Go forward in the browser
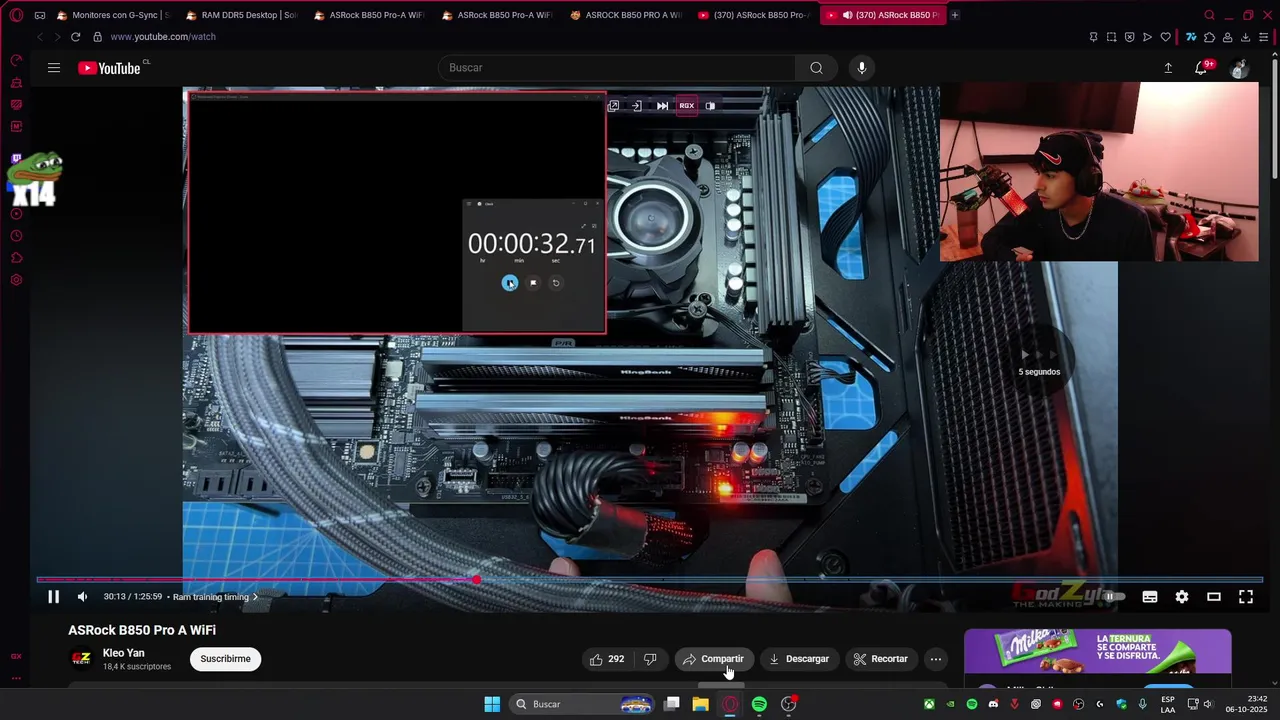 (57, 37)
